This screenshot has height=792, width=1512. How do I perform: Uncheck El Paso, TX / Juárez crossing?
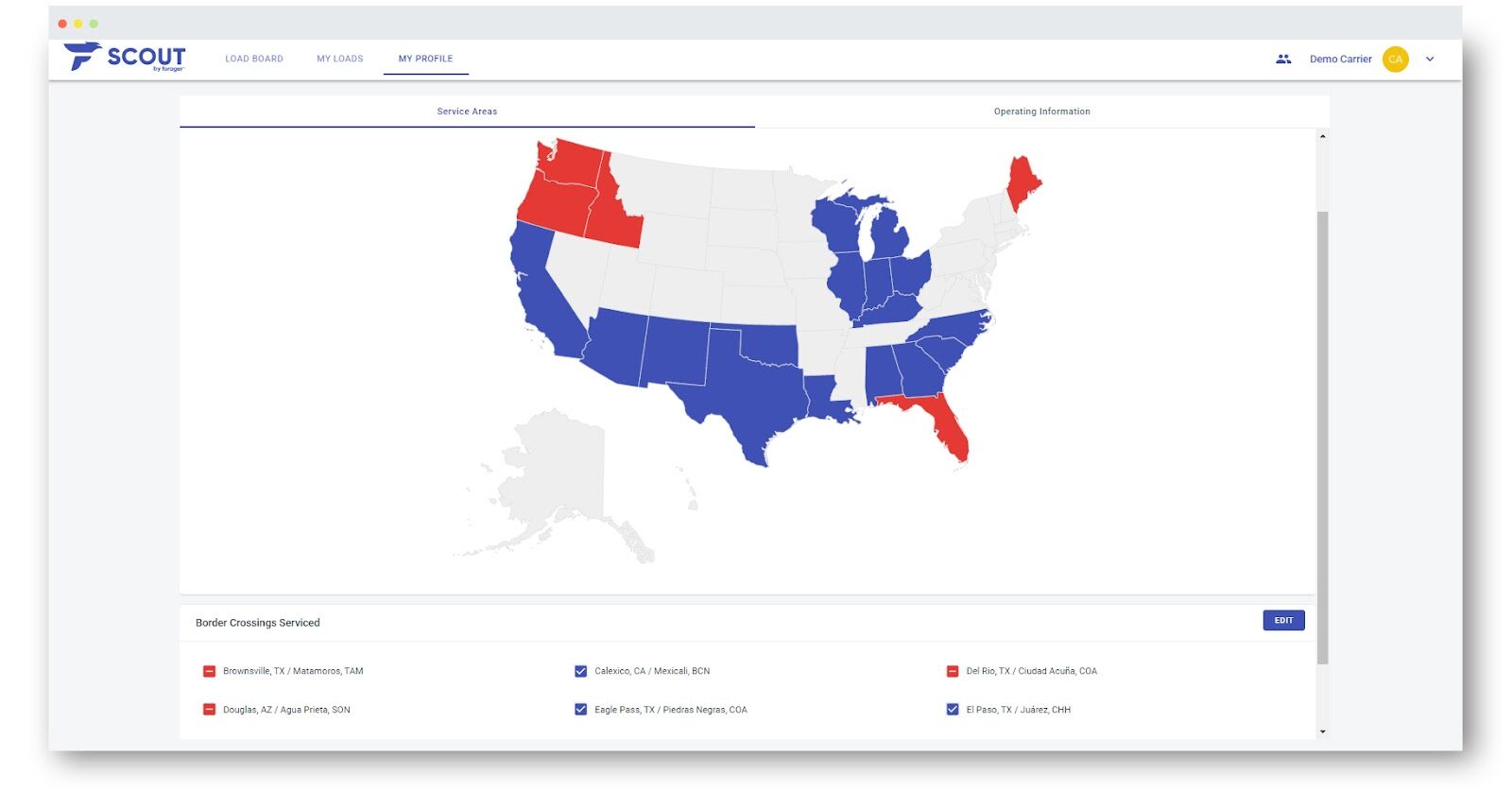[953, 710]
